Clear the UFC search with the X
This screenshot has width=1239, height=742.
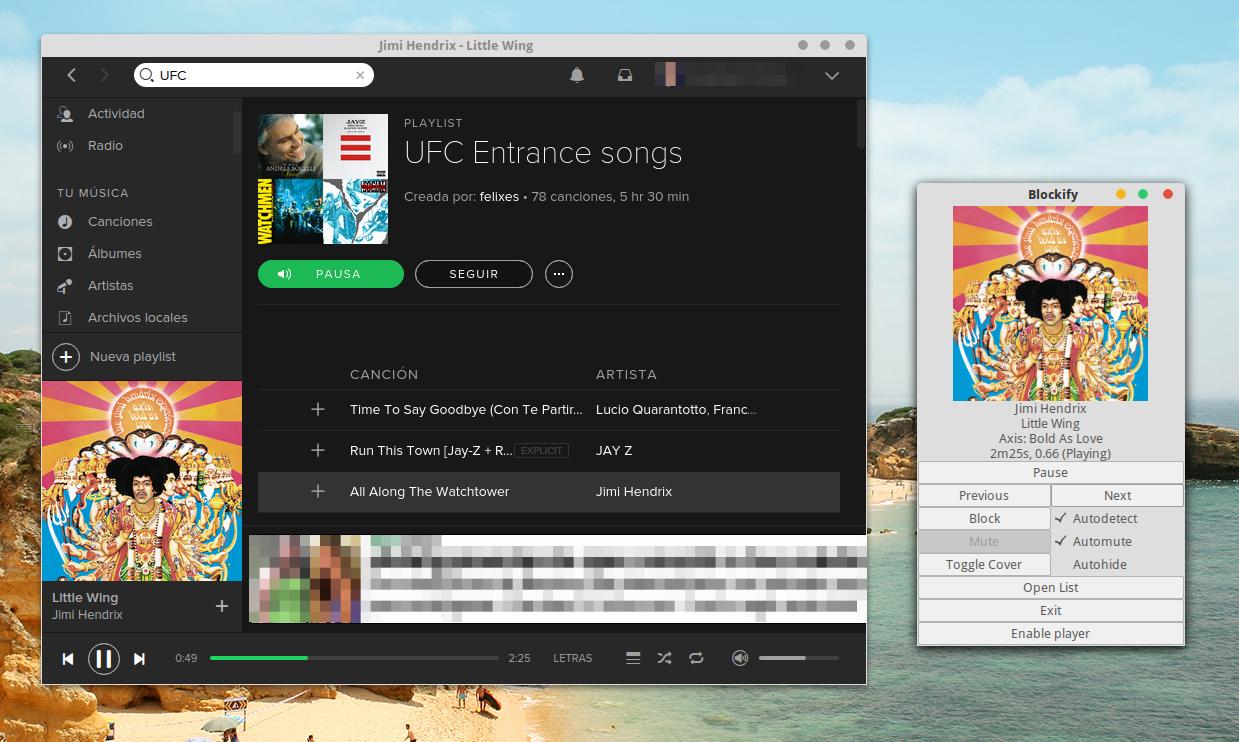pyautogui.click(x=360, y=75)
